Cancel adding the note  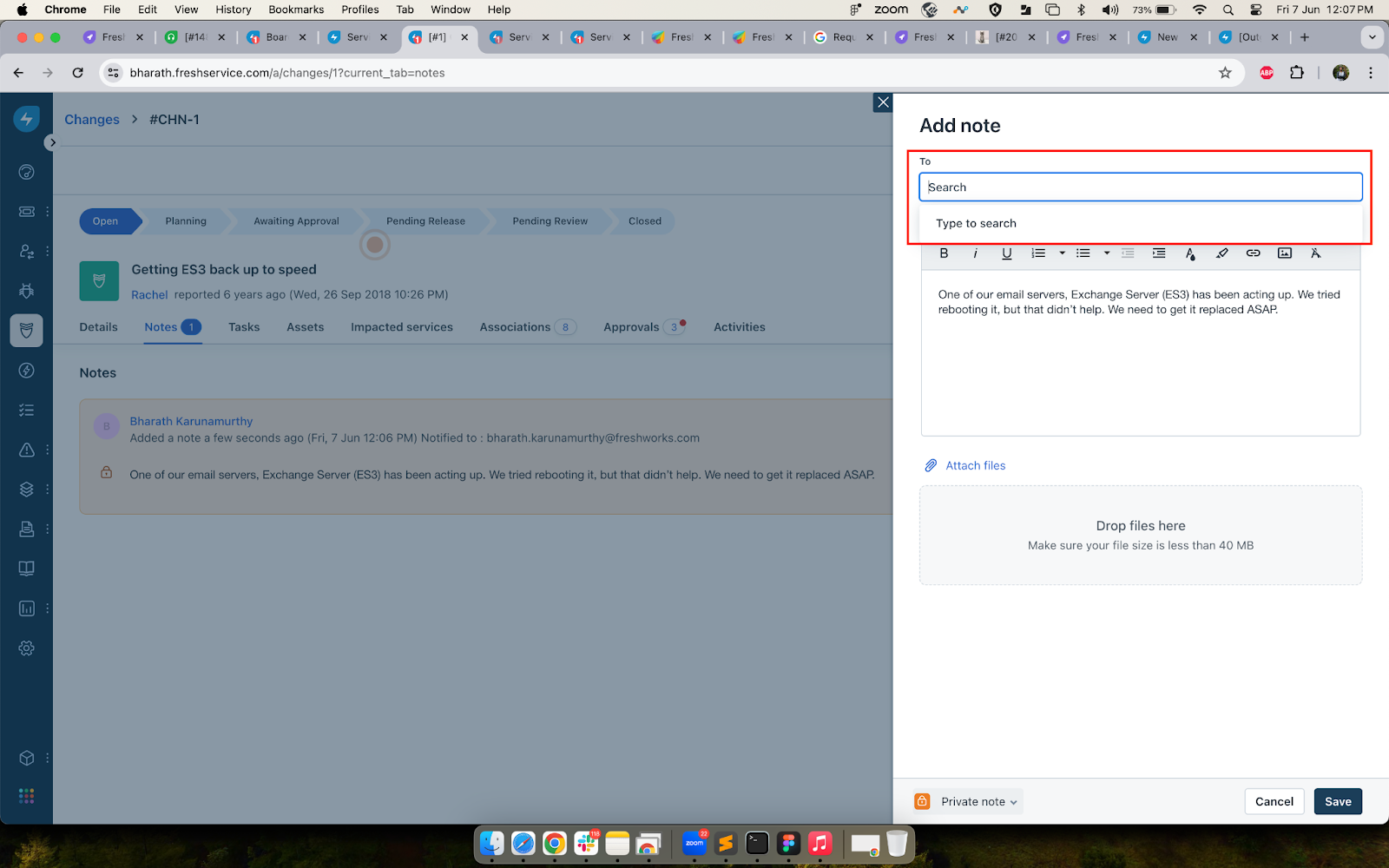(x=1274, y=801)
